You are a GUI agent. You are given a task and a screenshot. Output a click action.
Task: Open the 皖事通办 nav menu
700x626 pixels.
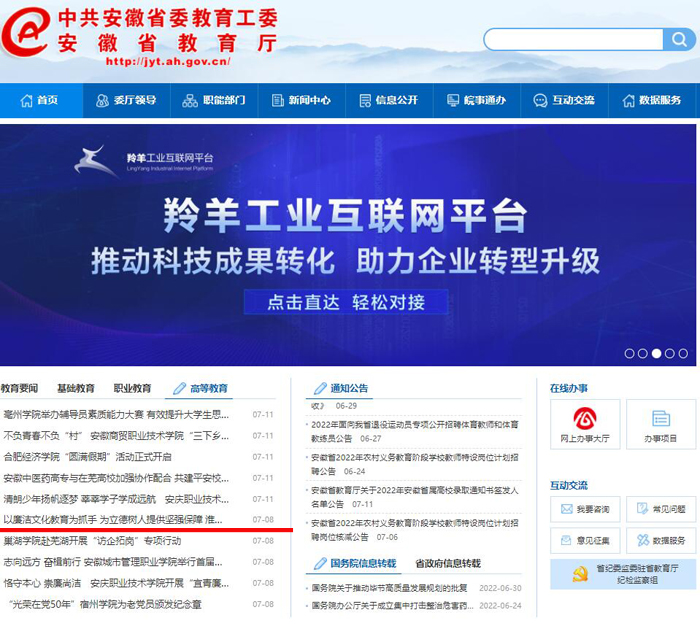476,100
